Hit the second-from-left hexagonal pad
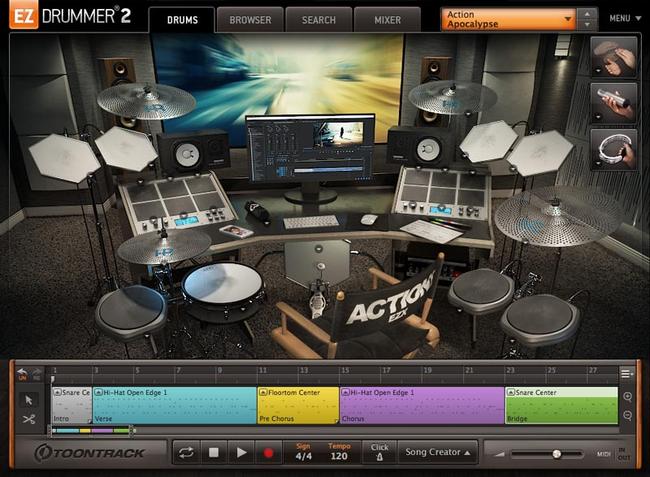The width and height of the screenshot is (650, 477). coord(126,148)
